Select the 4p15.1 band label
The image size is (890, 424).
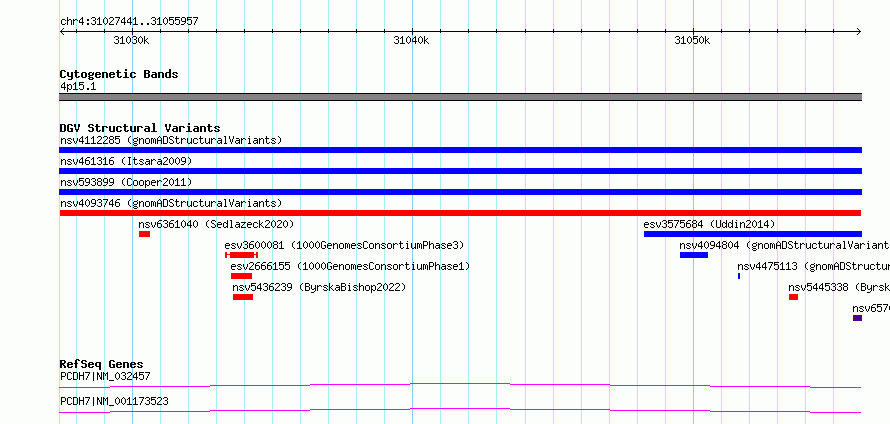pos(78,86)
